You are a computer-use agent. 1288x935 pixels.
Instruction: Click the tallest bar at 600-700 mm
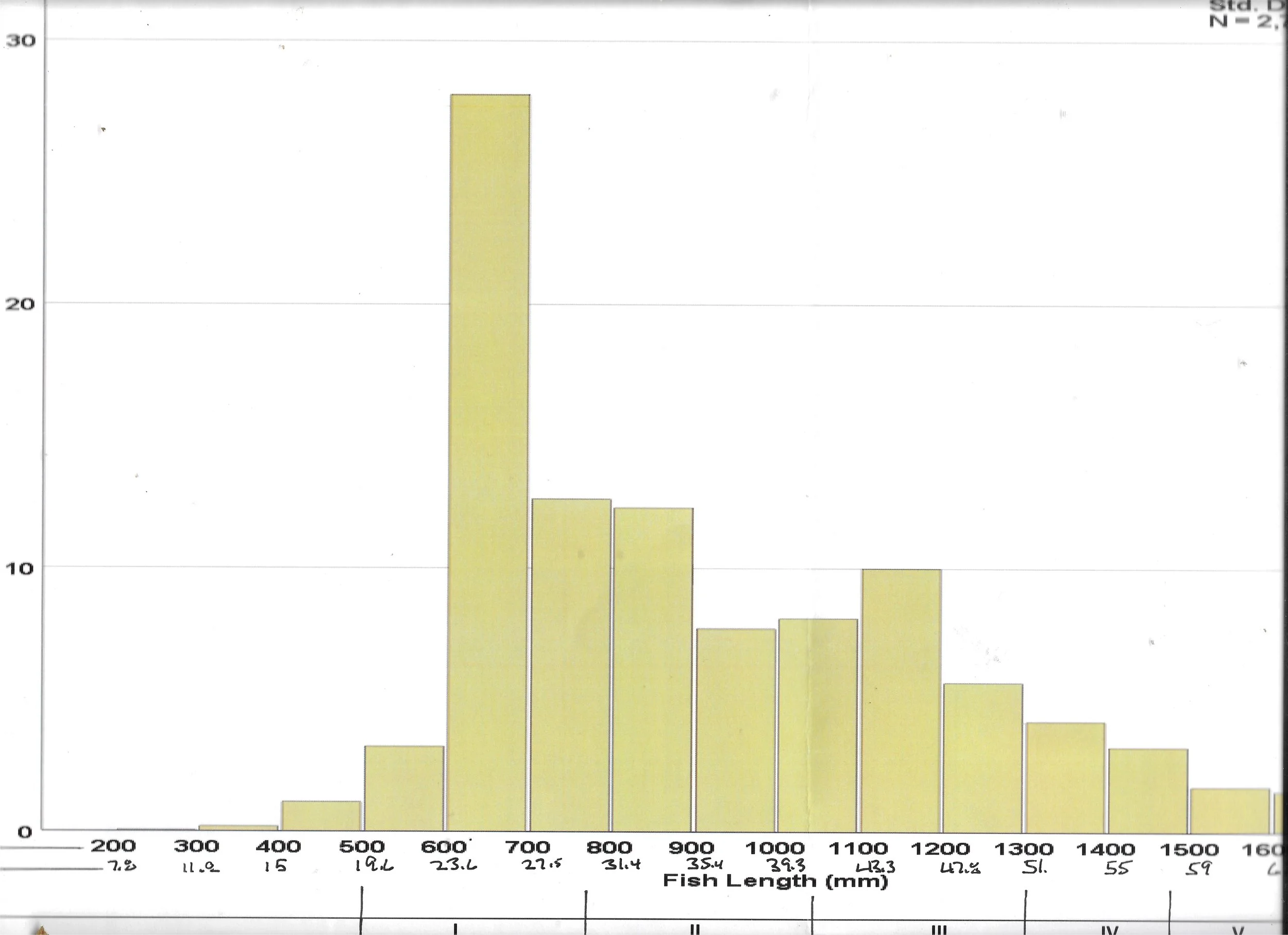click(x=489, y=463)
